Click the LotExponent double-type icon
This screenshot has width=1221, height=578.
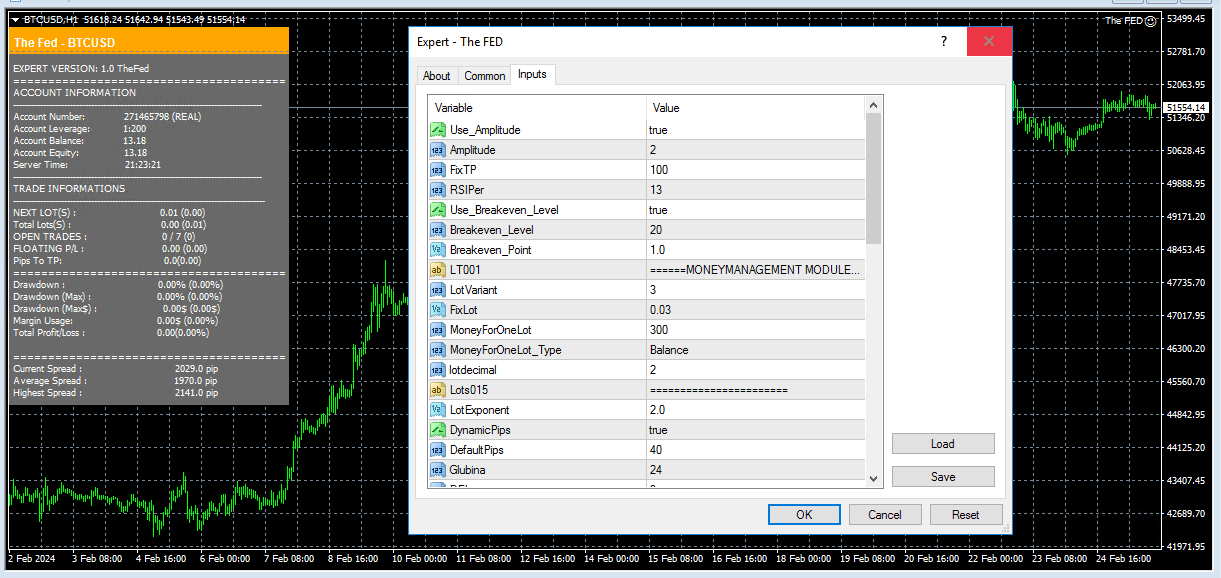coord(437,410)
